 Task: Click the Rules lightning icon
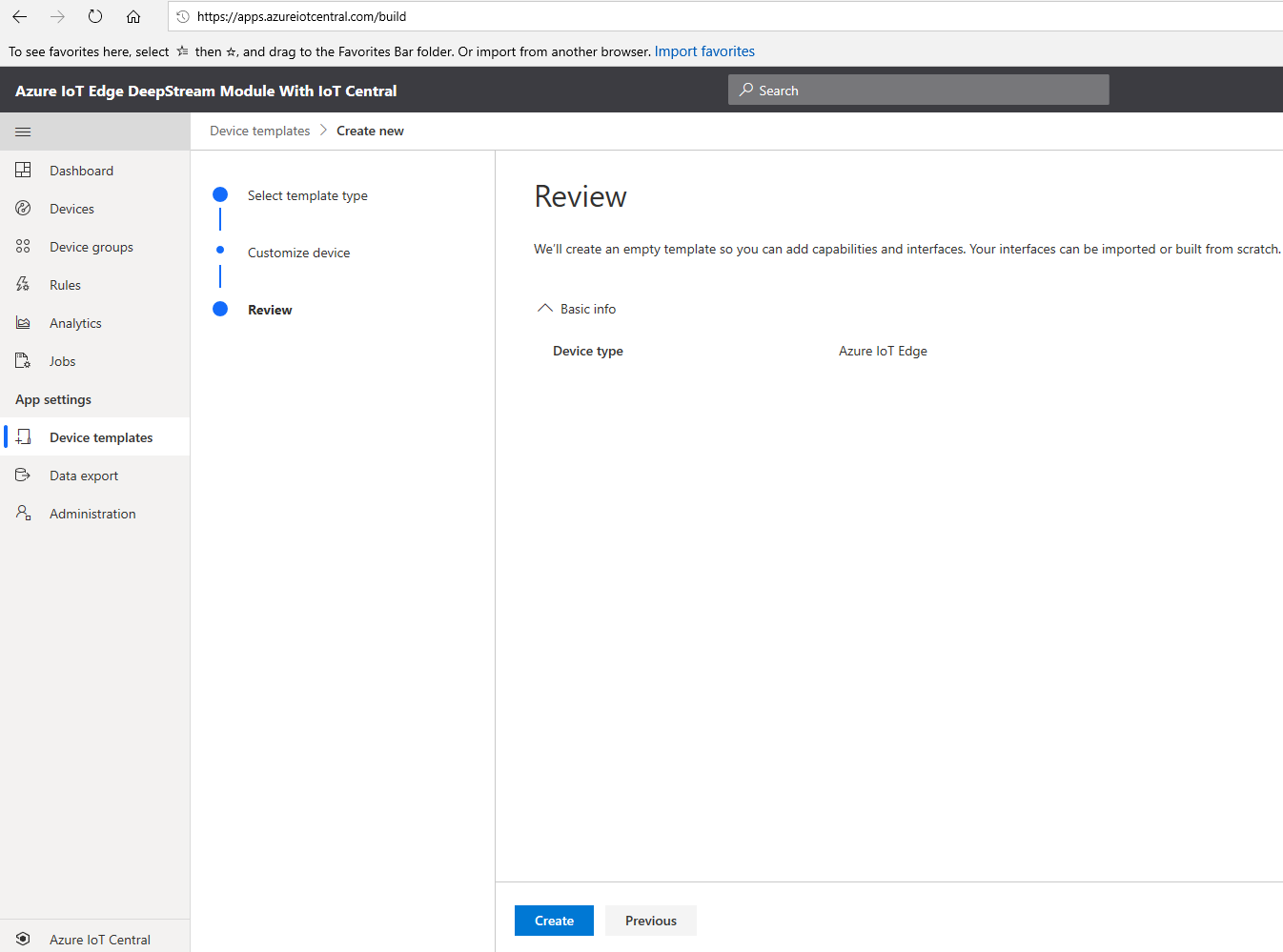pos(23,284)
